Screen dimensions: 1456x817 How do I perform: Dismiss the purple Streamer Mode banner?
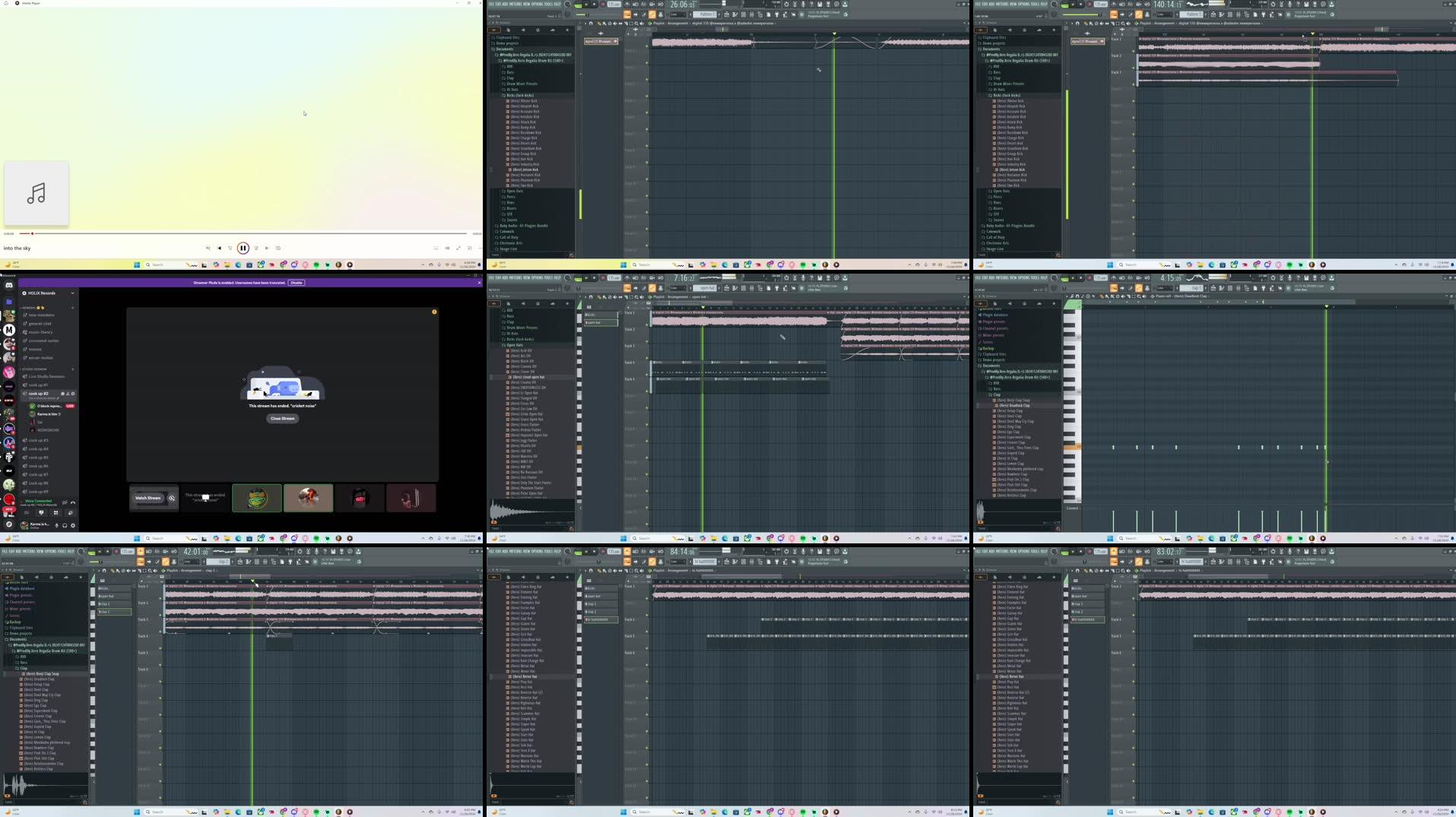(x=479, y=283)
